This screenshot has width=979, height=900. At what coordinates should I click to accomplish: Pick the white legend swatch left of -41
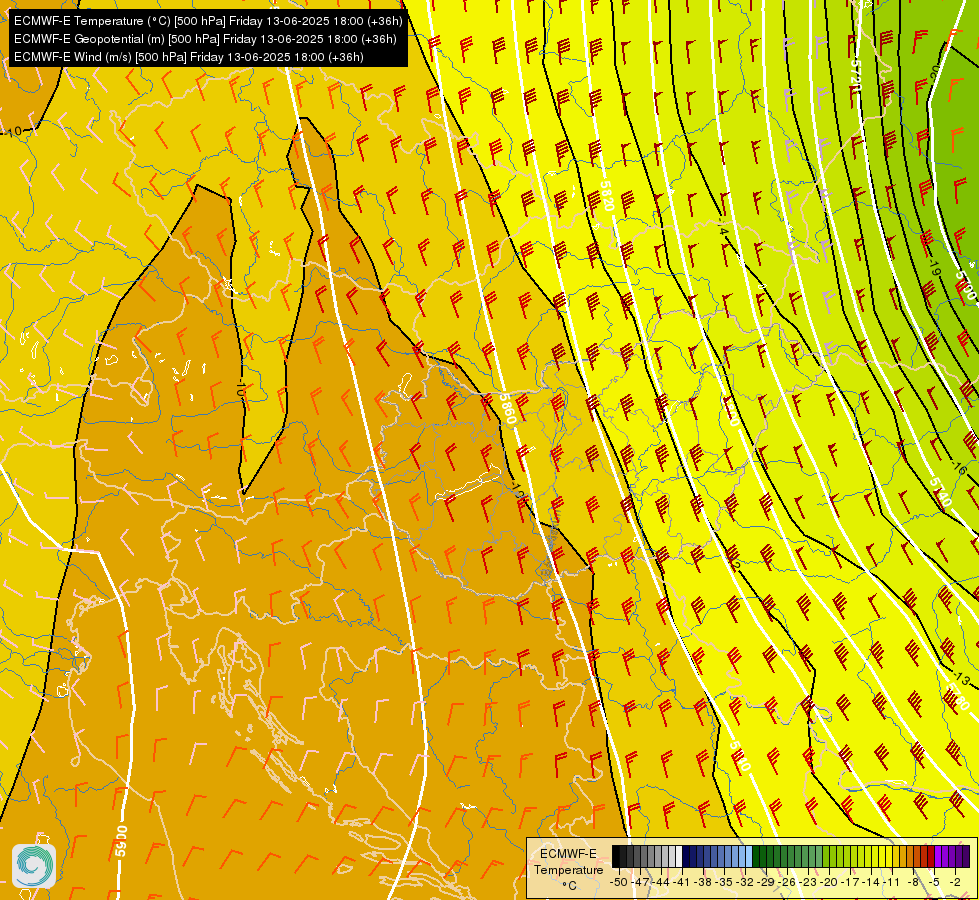[x=679, y=856]
